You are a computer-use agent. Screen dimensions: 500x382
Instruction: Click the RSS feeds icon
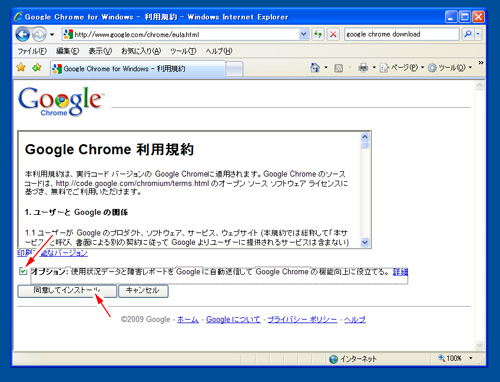tap(338, 68)
